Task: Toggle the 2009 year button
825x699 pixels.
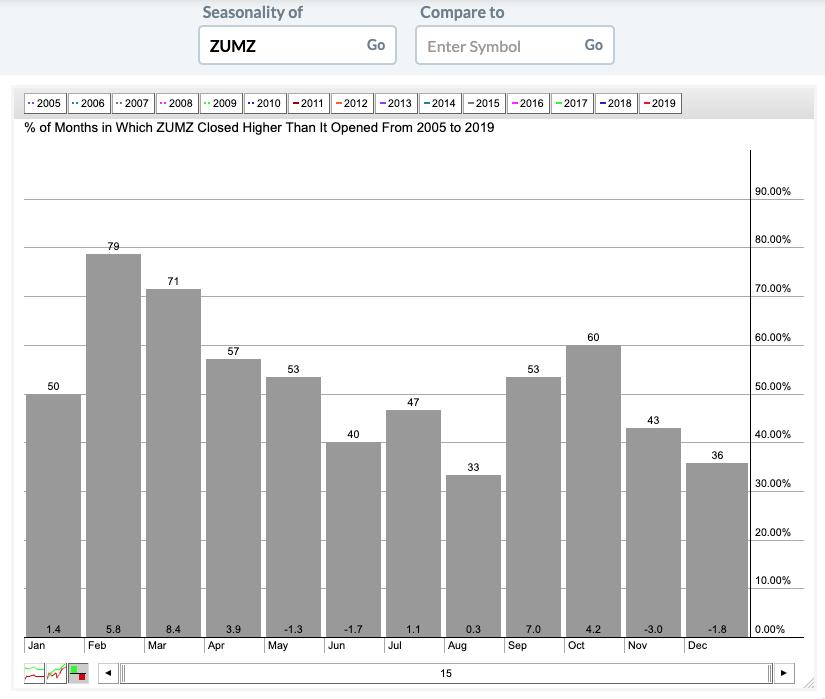Action: tap(221, 103)
